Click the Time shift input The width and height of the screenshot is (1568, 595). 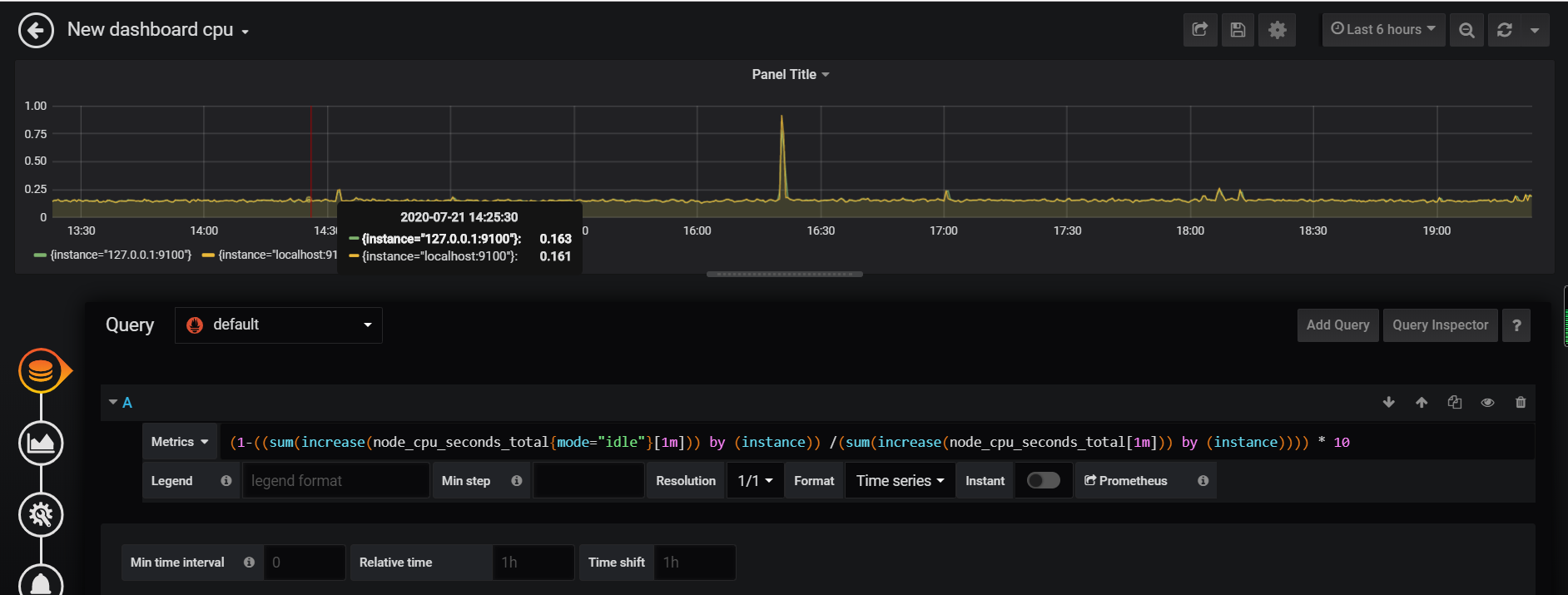click(695, 563)
